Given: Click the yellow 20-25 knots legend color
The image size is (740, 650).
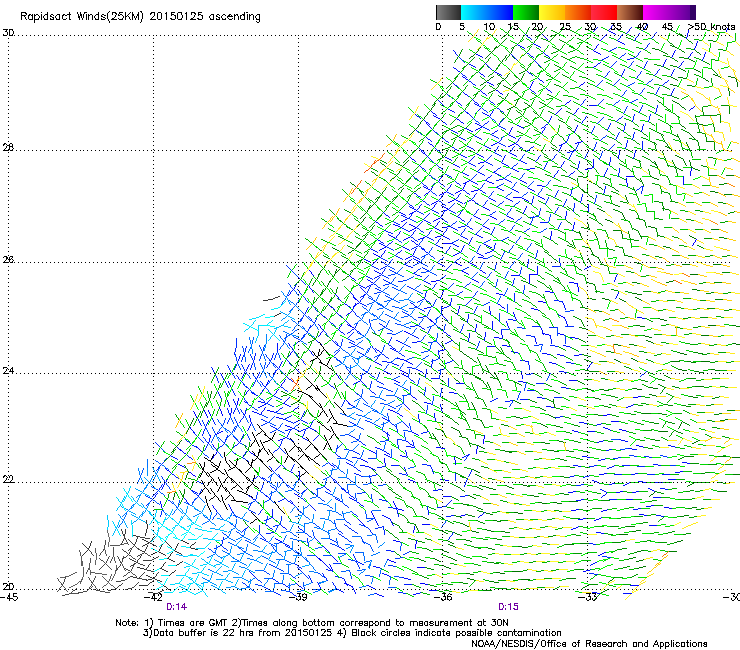Looking at the screenshot, I should pyautogui.click(x=552, y=12).
